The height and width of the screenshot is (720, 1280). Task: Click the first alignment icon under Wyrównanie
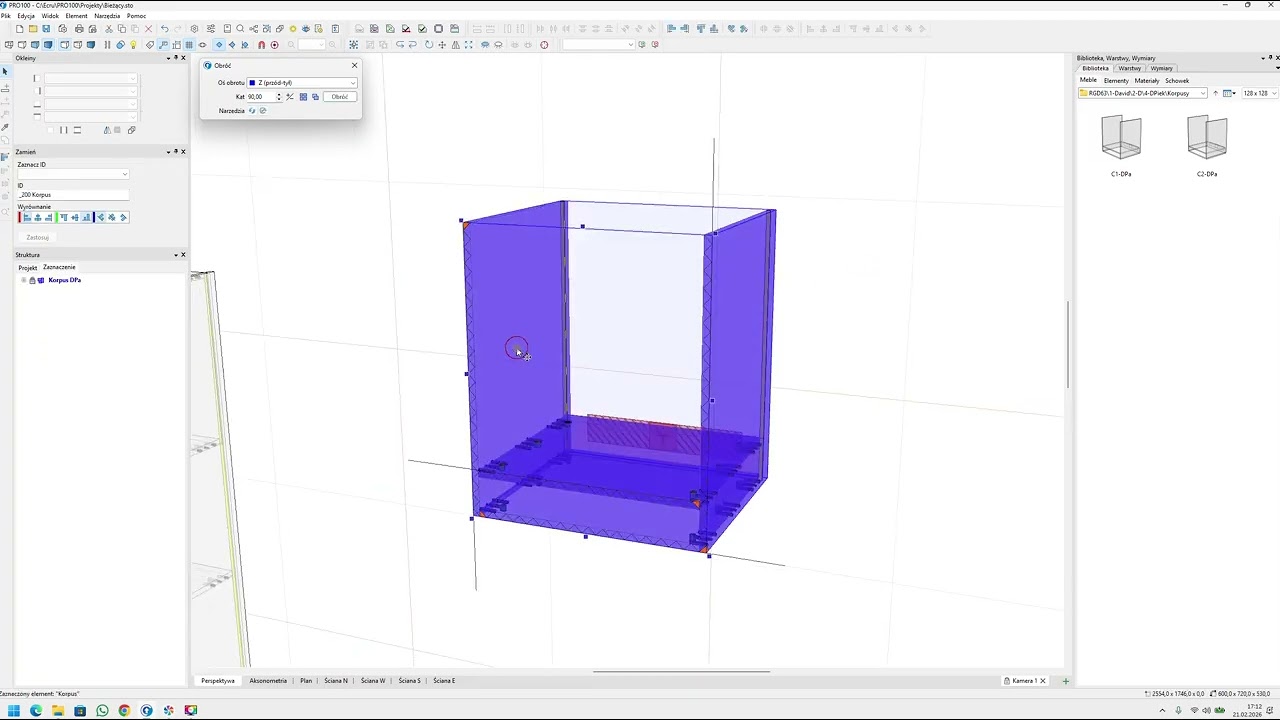[x=27, y=217]
